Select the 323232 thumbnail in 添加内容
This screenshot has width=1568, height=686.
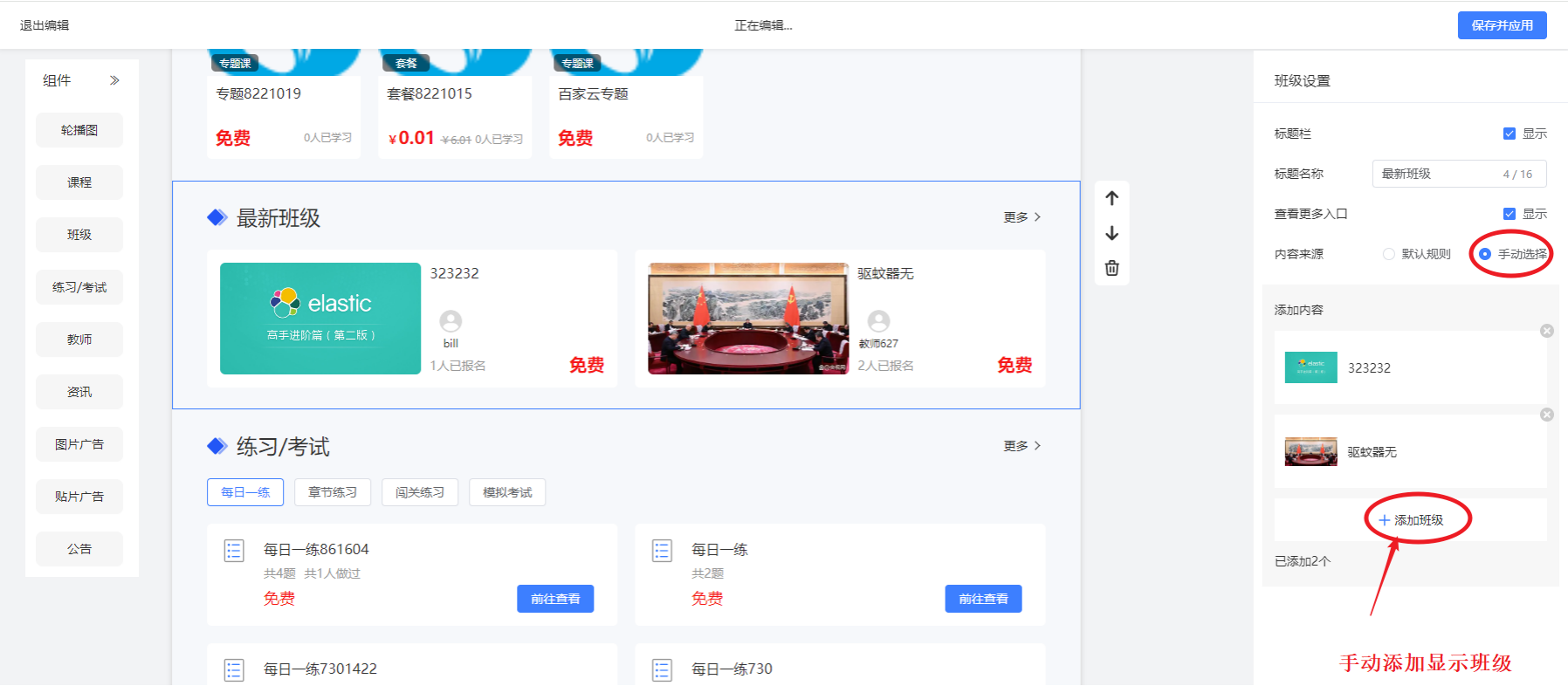1310,367
